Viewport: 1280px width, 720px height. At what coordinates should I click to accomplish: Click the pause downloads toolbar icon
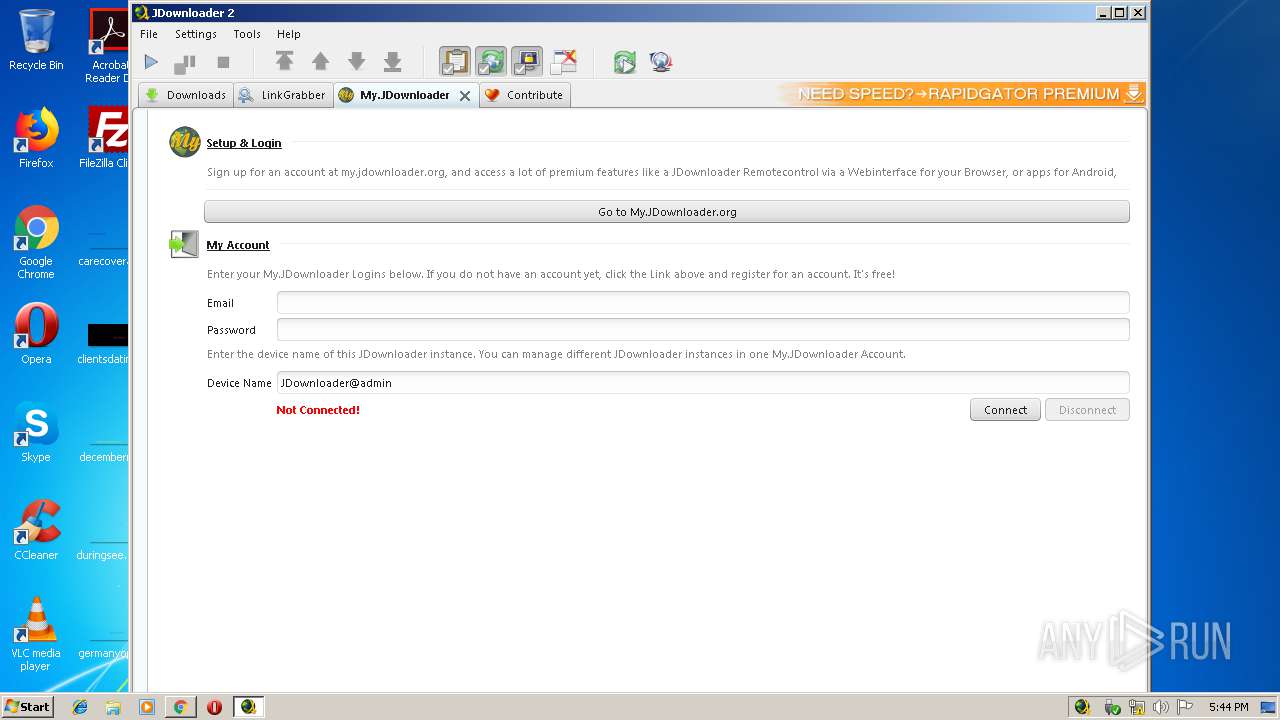pyautogui.click(x=185, y=62)
